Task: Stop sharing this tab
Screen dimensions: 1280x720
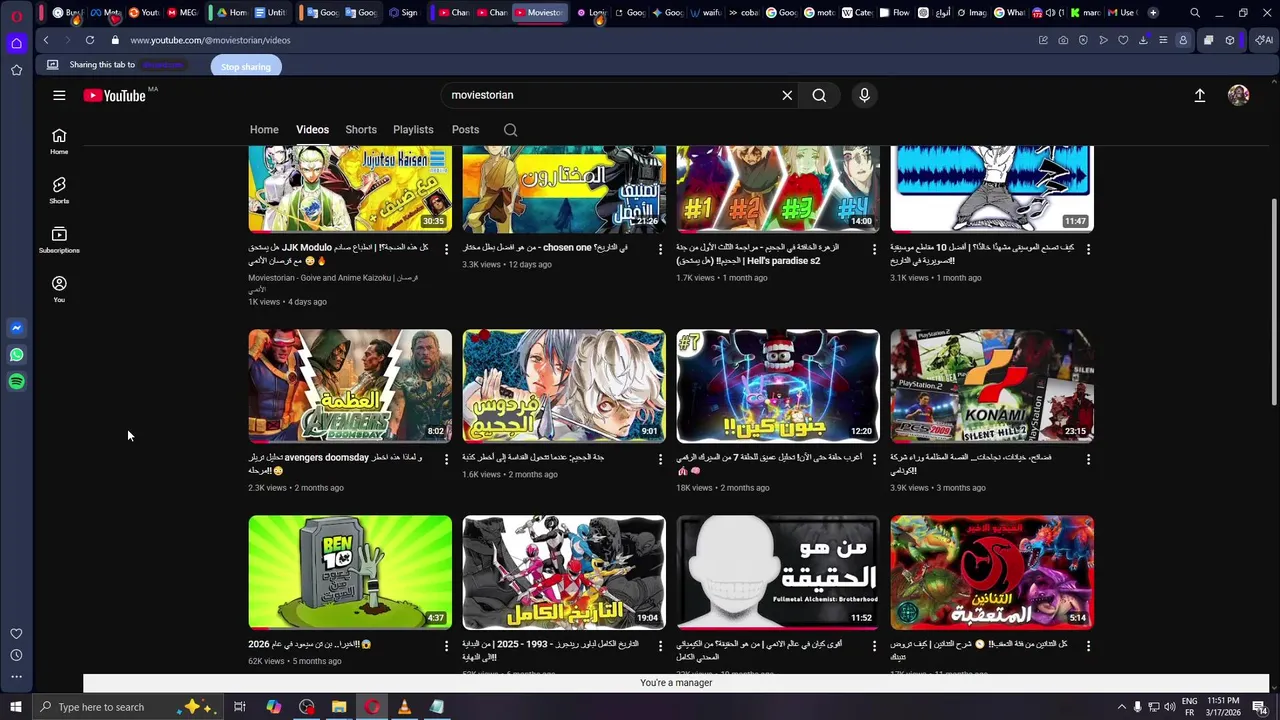Action: (x=246, y=66)
